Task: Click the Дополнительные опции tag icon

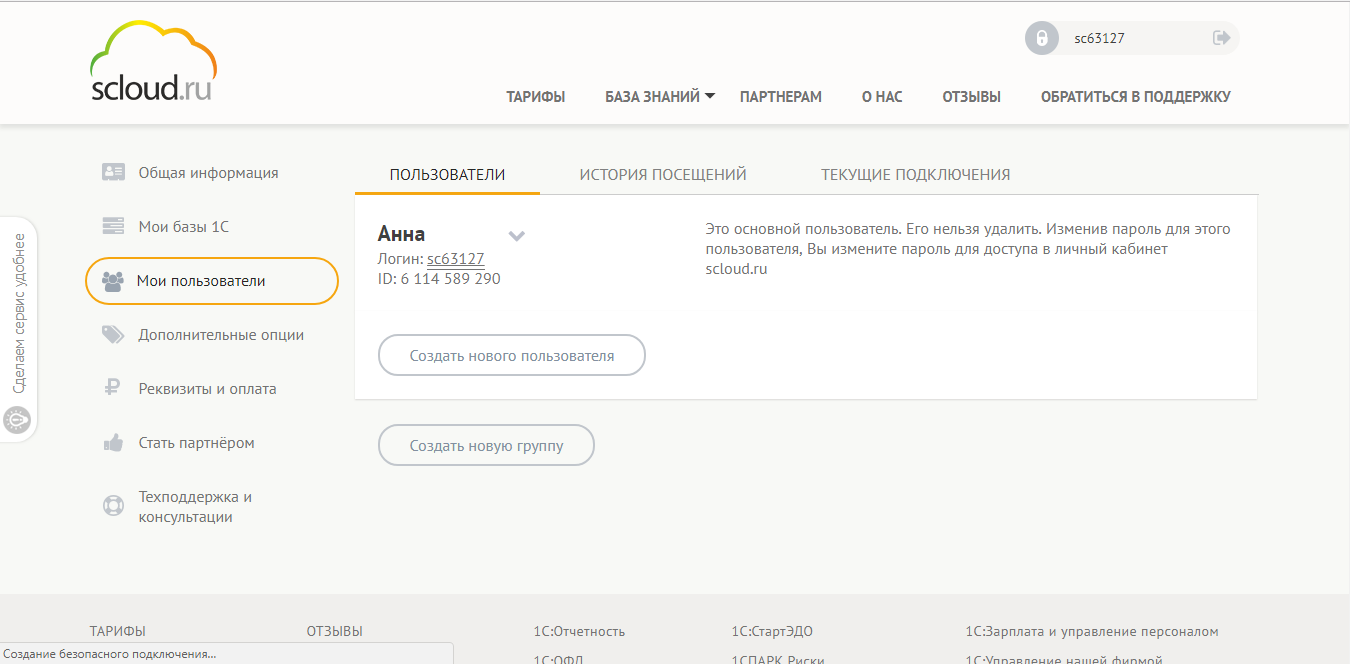Action: point(113,335)
